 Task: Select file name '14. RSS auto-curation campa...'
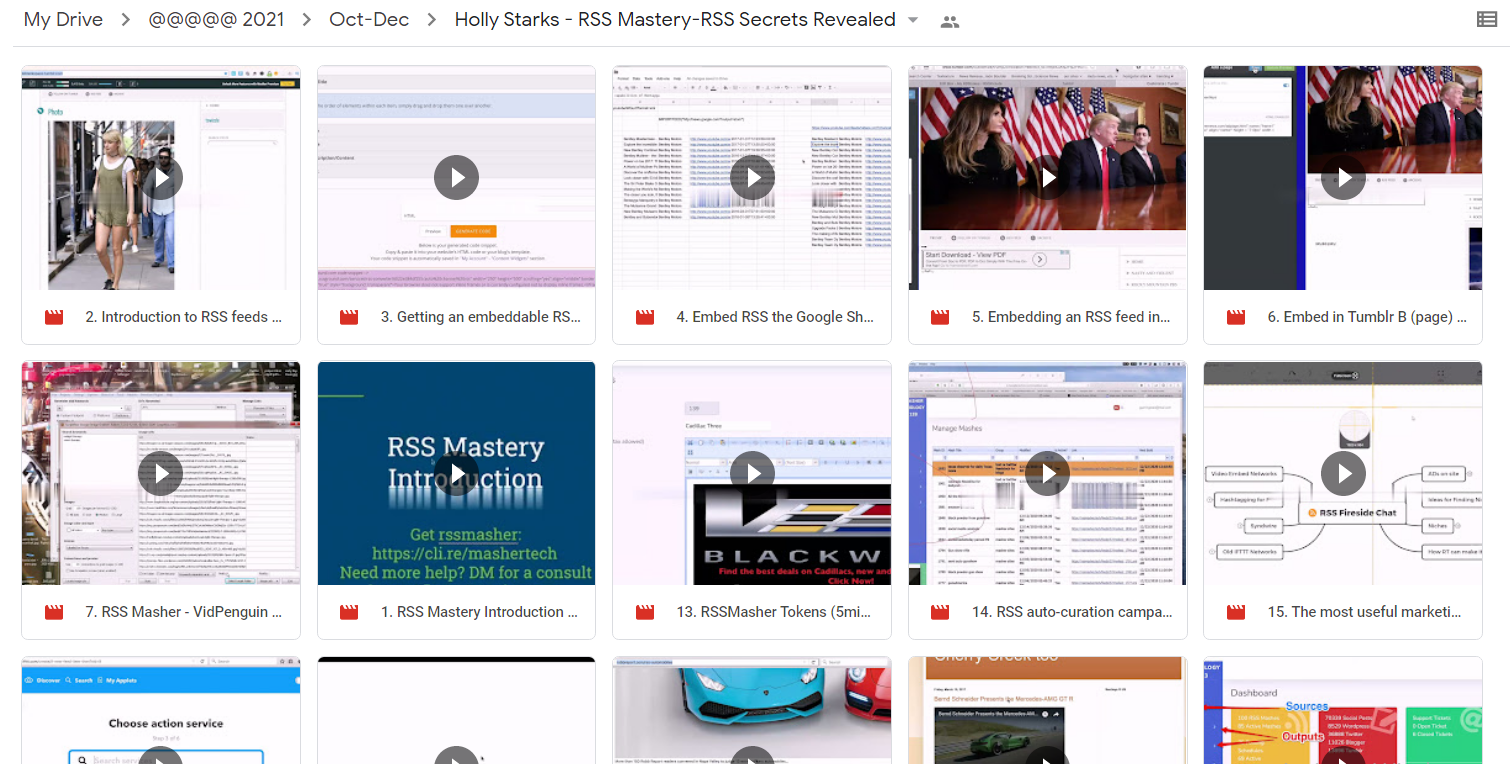(1071, 612)
